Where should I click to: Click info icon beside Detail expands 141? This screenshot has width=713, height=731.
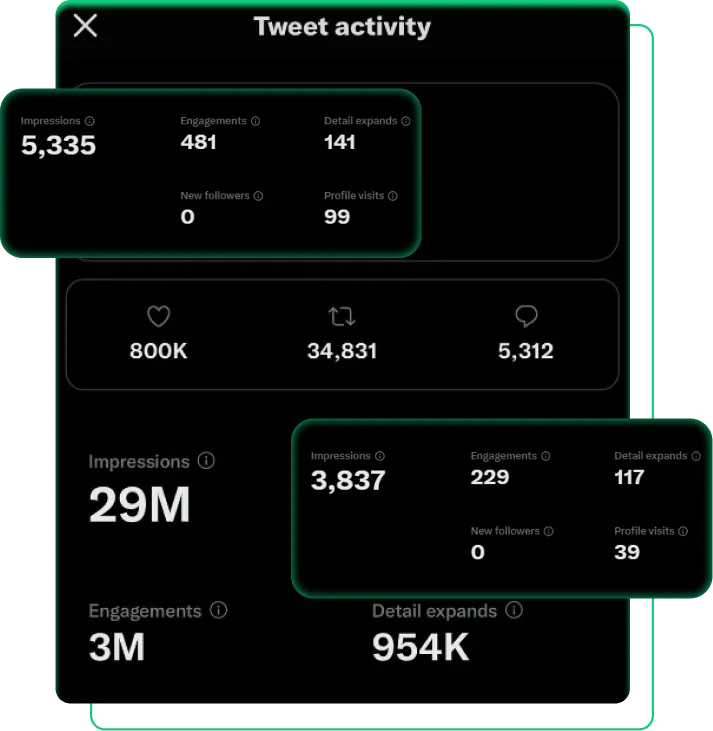[x=406, y=121]
